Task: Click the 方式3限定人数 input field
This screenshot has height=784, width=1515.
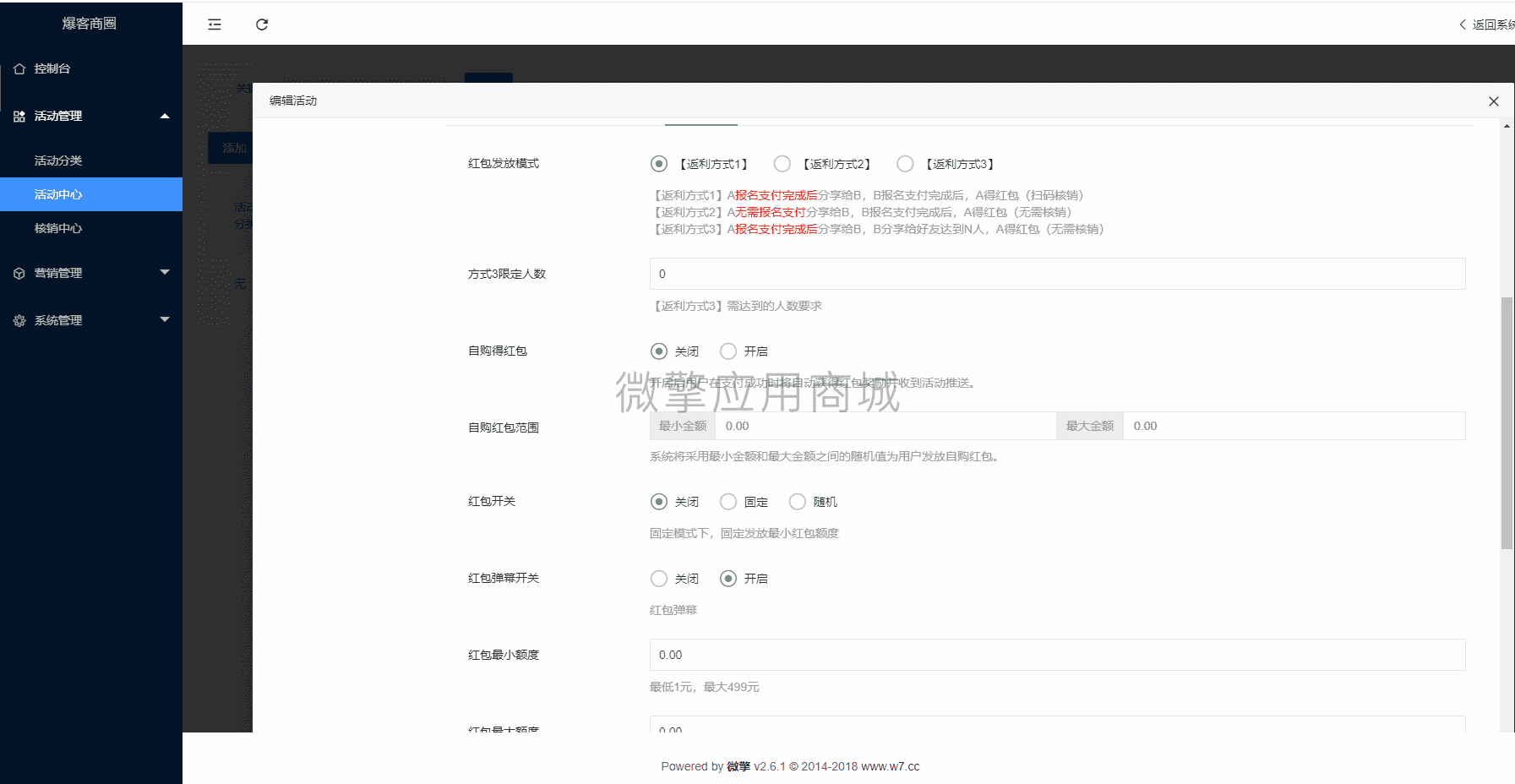Action: click(1057, 274)
